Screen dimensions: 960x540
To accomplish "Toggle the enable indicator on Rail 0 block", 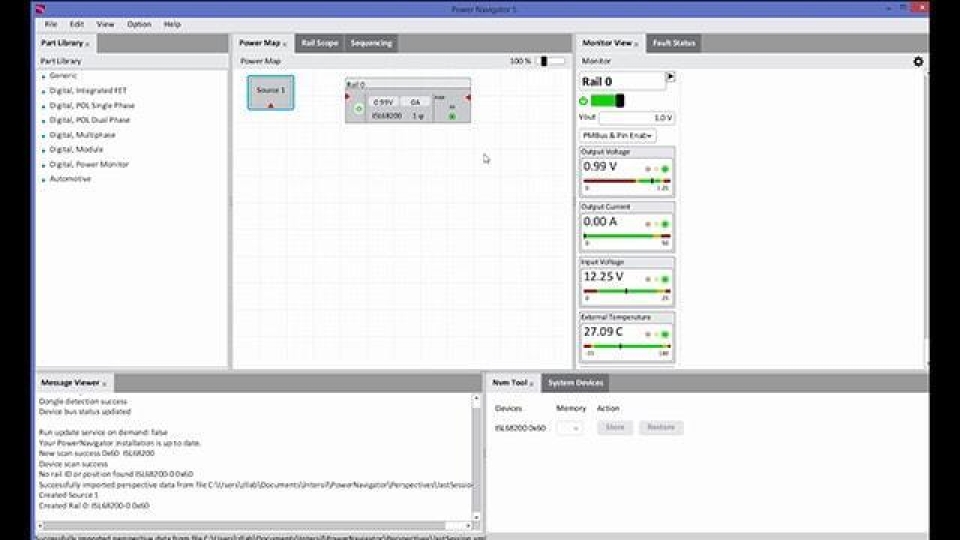I will (x=452, y=116).
